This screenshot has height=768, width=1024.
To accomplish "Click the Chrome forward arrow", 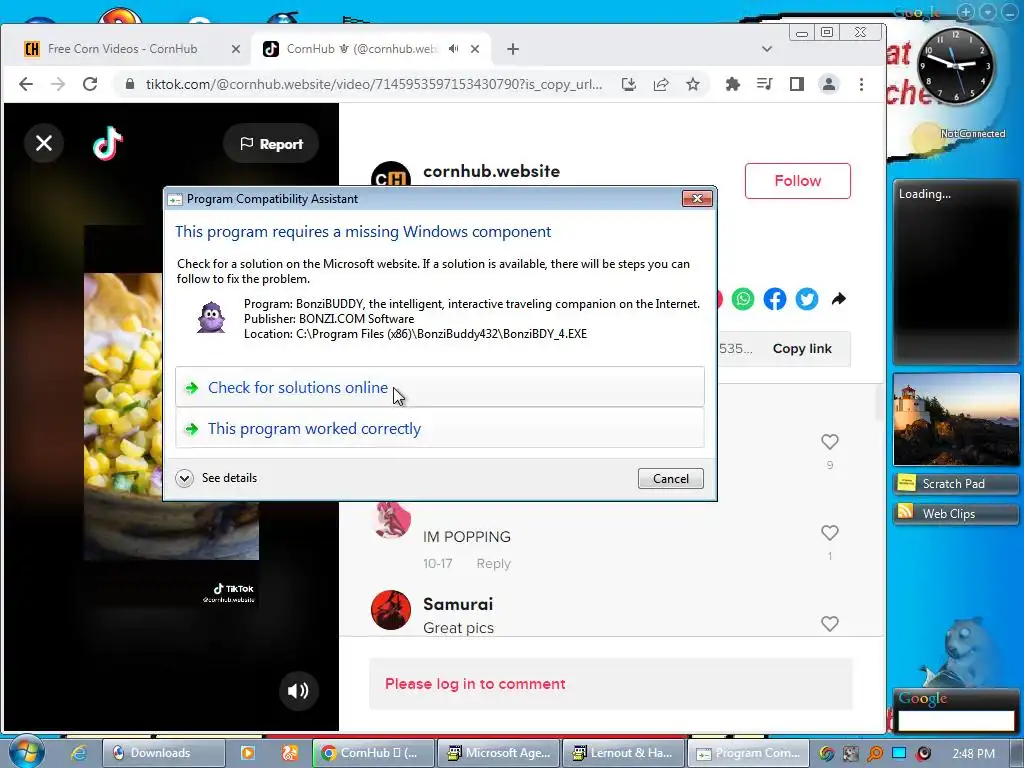I will tap(58, 84).
